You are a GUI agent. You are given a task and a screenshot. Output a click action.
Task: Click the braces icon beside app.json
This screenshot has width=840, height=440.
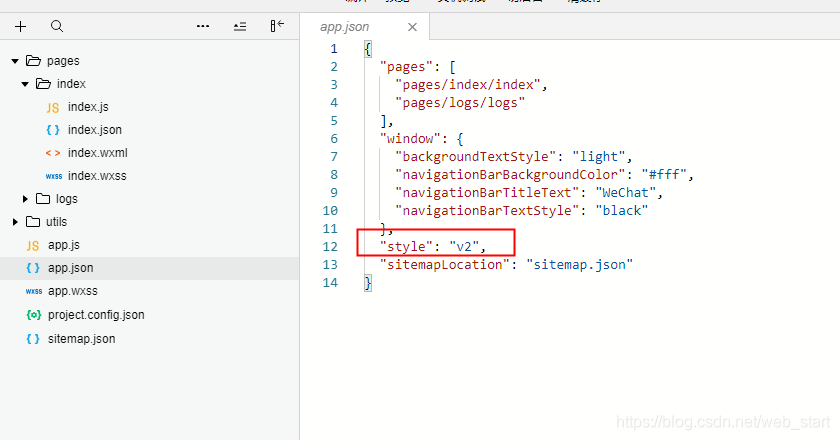tap(33, 268)
